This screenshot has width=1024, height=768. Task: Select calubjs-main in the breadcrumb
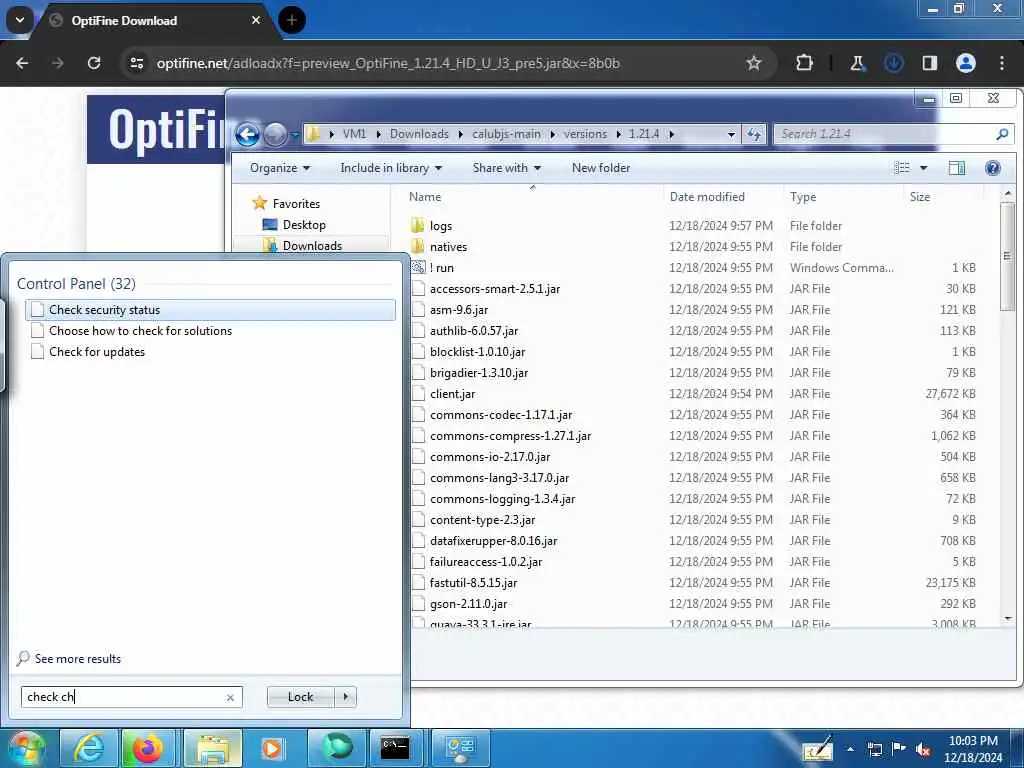coord(506,134)
